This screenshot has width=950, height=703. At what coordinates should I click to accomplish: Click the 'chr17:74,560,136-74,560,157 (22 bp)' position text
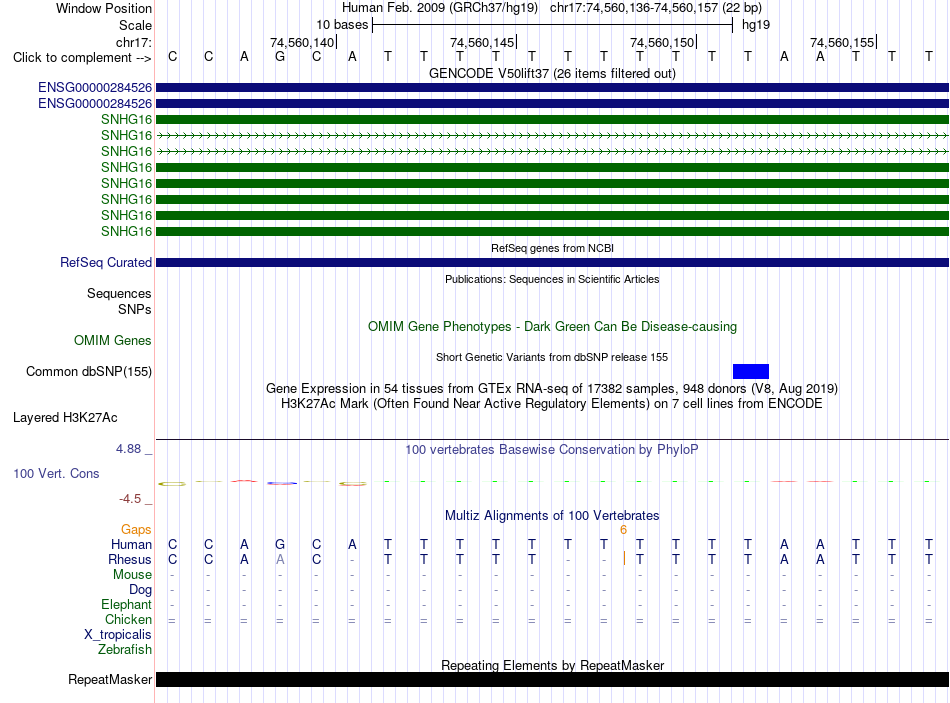656,8
